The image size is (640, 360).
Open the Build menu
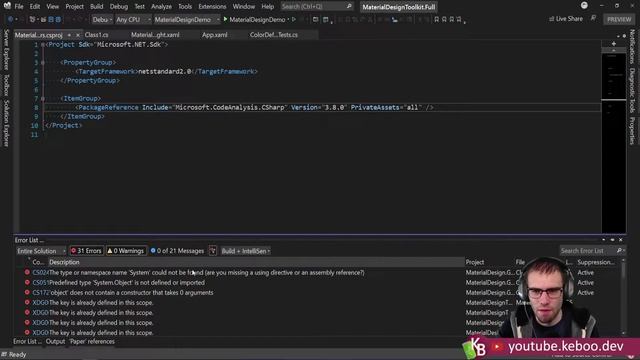pos(96,7)
